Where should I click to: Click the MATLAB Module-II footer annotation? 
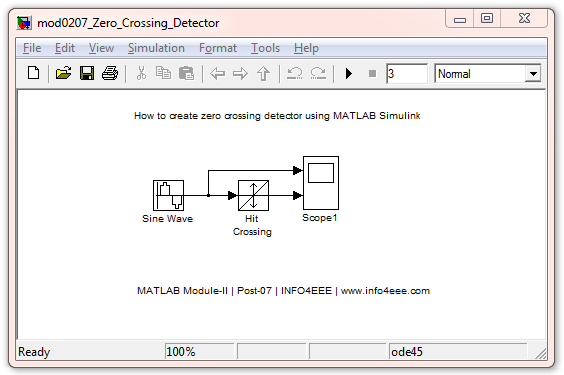coord(283,291)
